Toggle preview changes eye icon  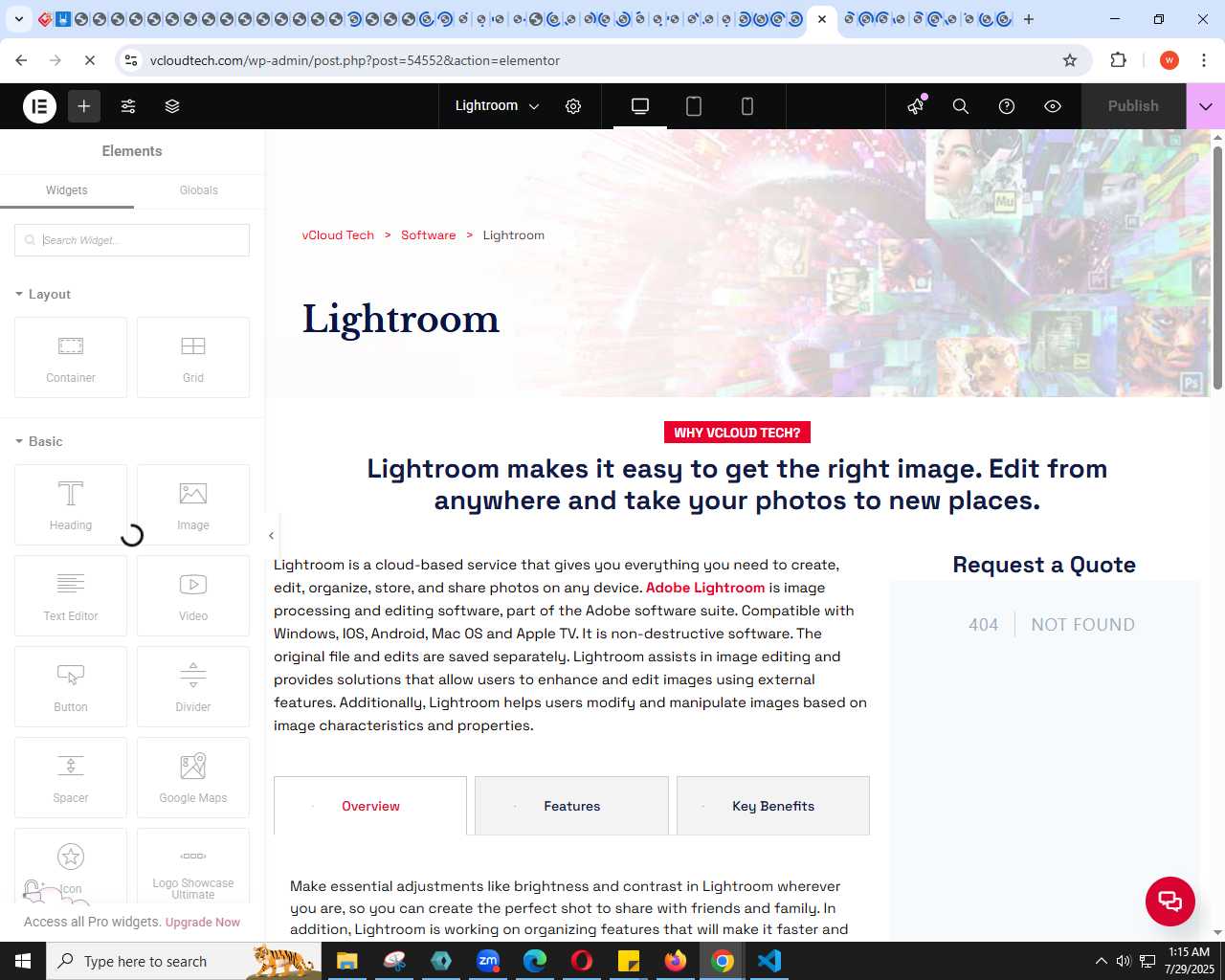[x=1053, y=106]
